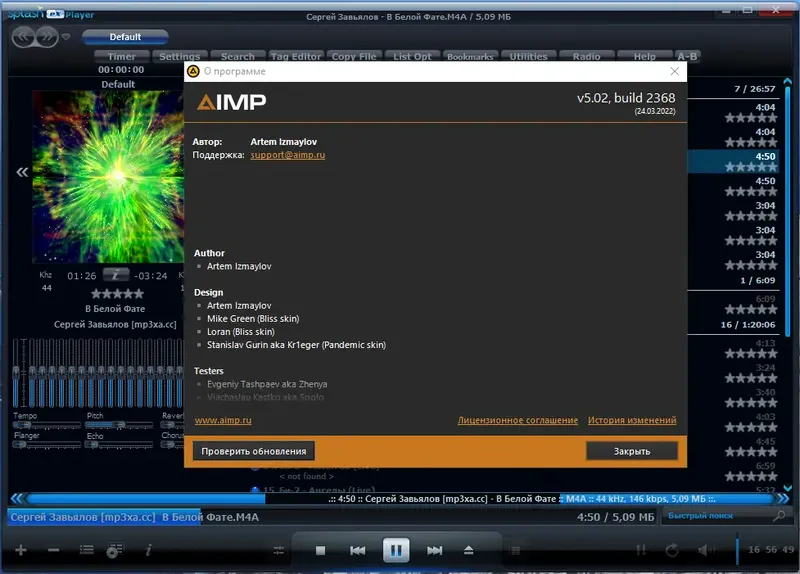The image size is (800, 574).
Task: Adjust the Flanger slider
Action: [46, 444]
